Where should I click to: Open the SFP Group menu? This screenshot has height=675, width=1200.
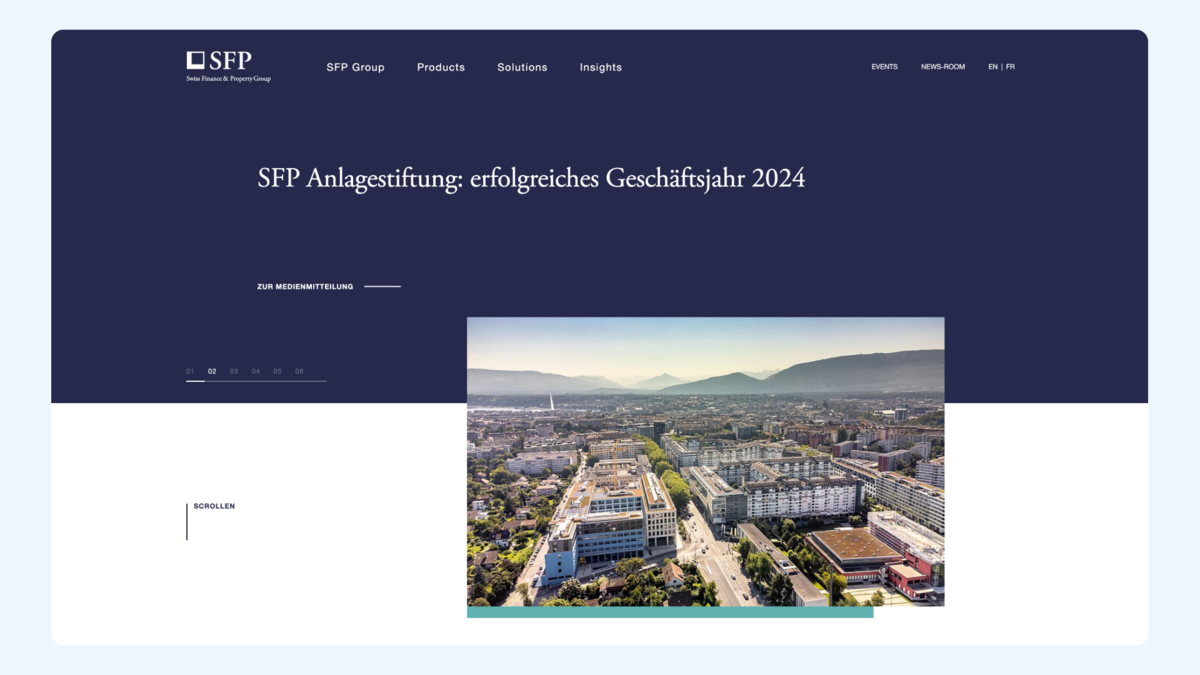(x=355, y=67)
